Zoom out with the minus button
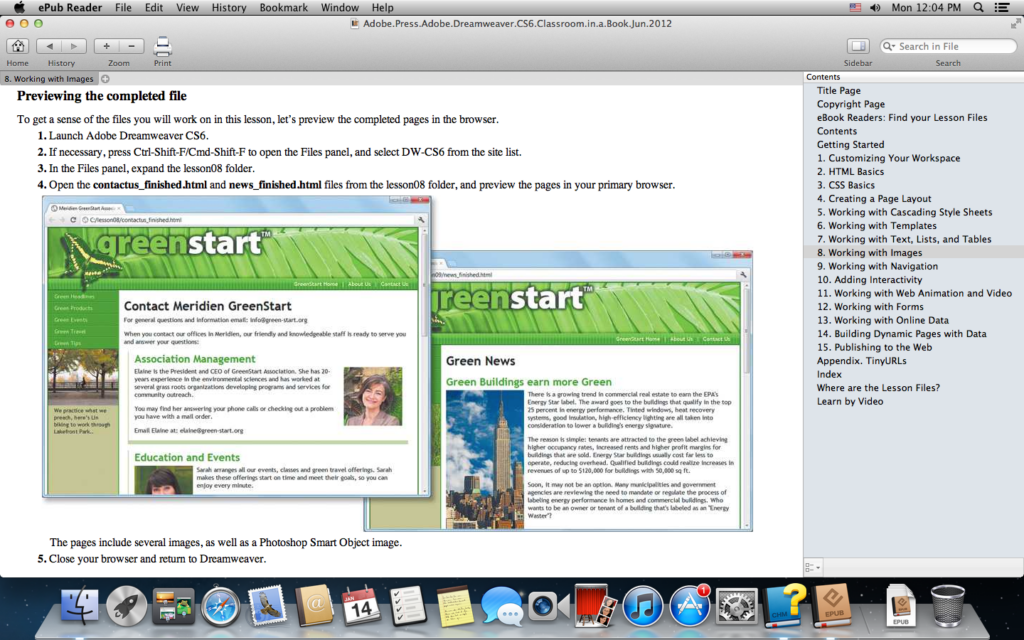 pyautogui.click(x=131, y=46)
